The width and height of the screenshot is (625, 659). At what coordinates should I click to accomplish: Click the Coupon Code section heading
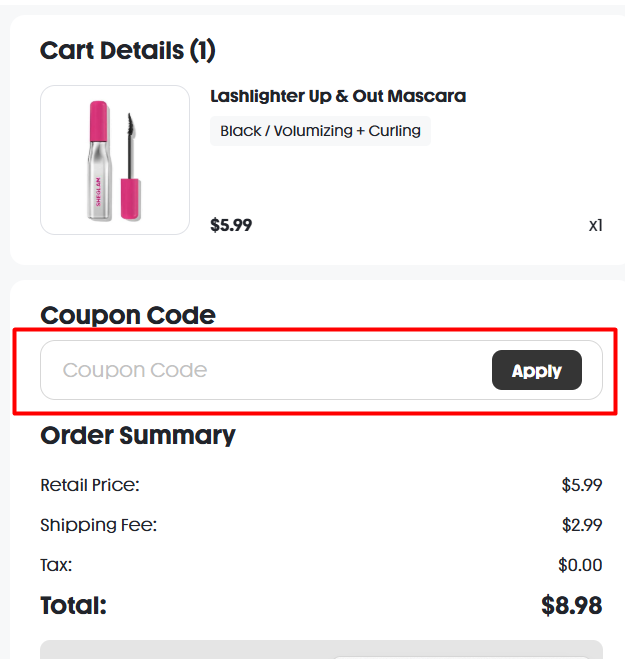tap(128, 315)
